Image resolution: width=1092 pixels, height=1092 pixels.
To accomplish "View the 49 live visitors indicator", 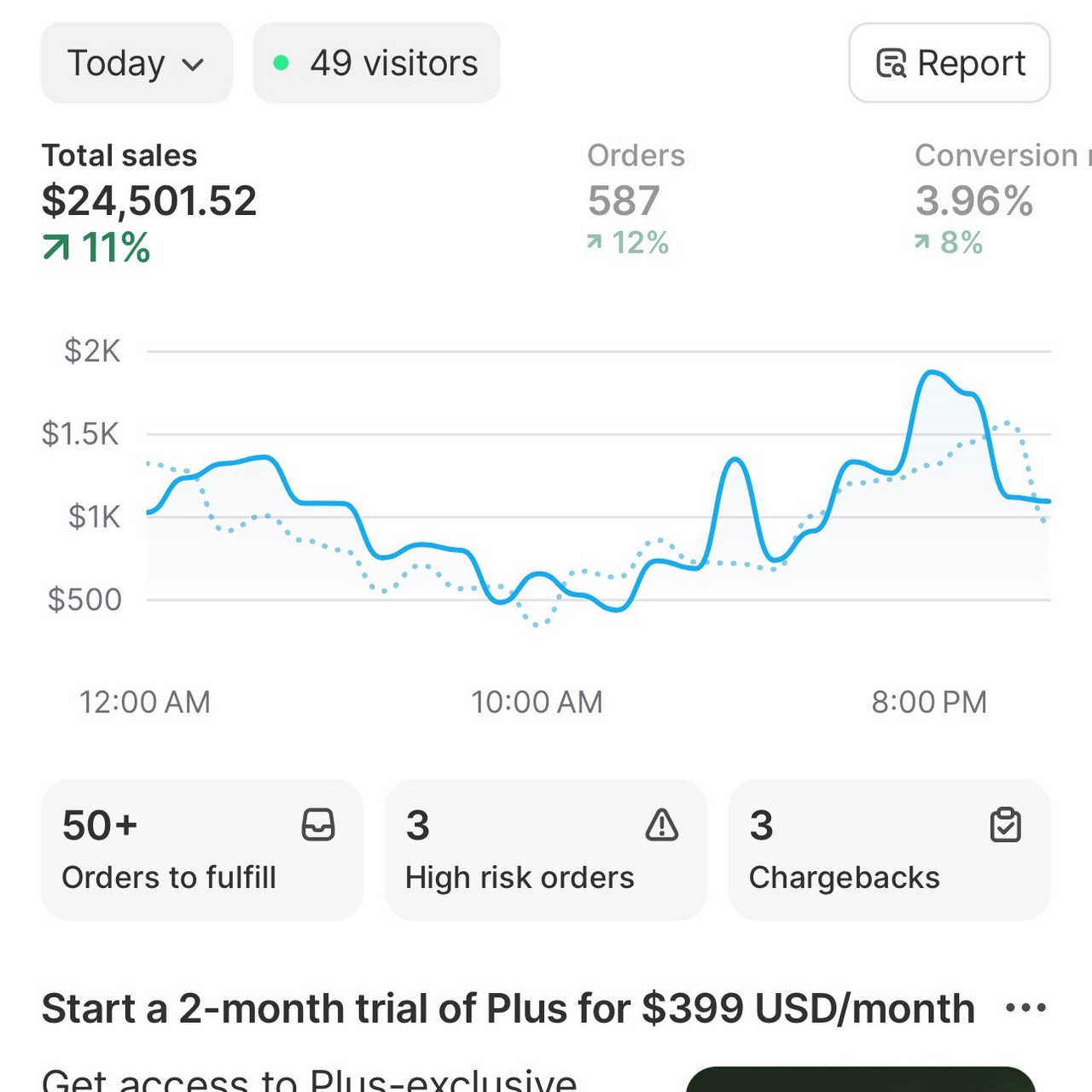I will (x=376, y=63).
